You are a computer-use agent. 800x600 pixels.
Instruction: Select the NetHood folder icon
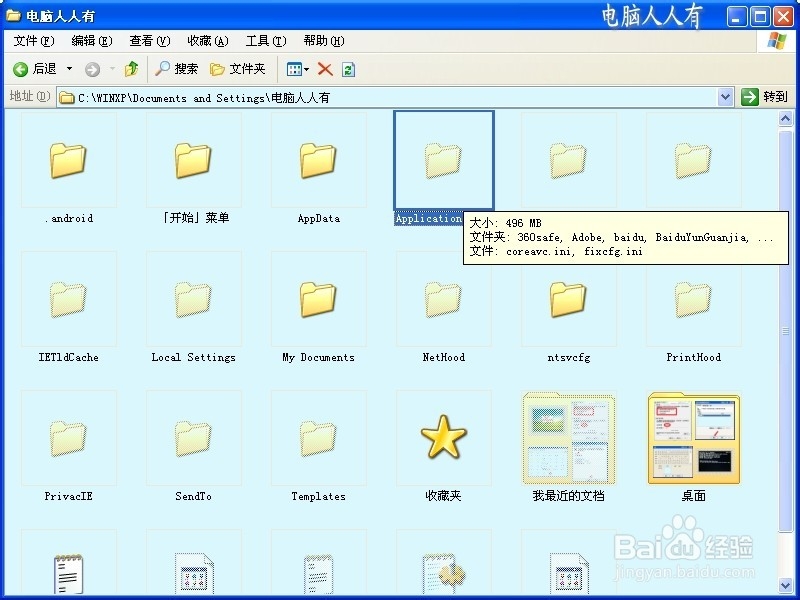[x=443, y=299]
